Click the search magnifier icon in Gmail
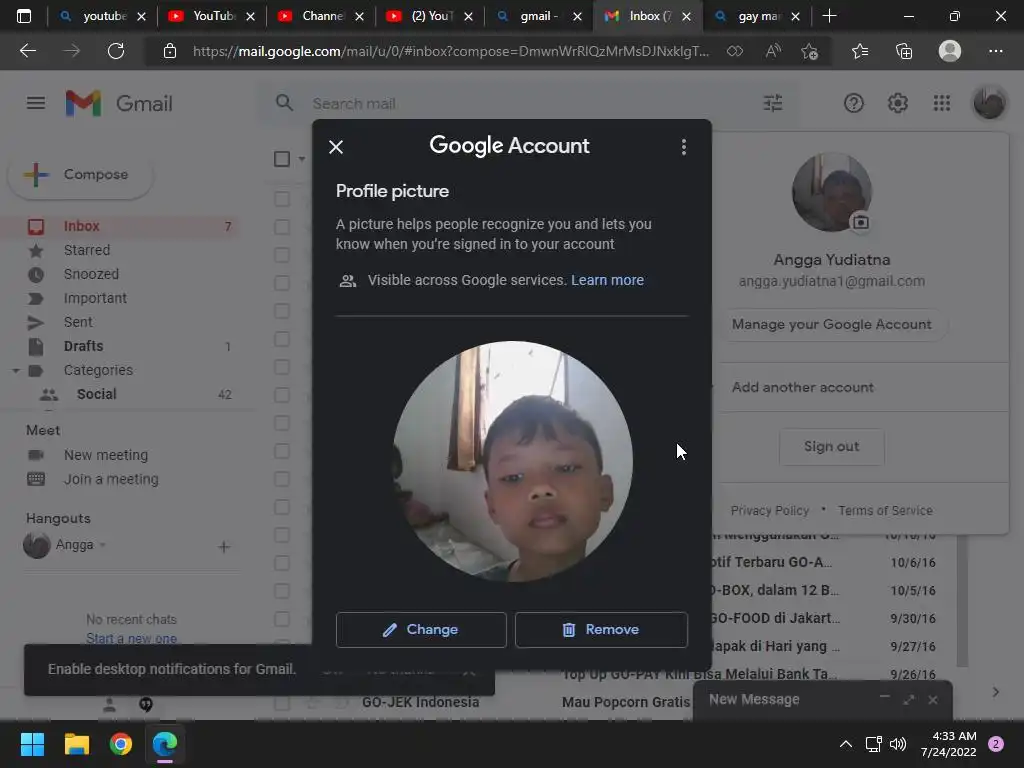This screenshot has height=768, width=1024. (x=284, y=103)
